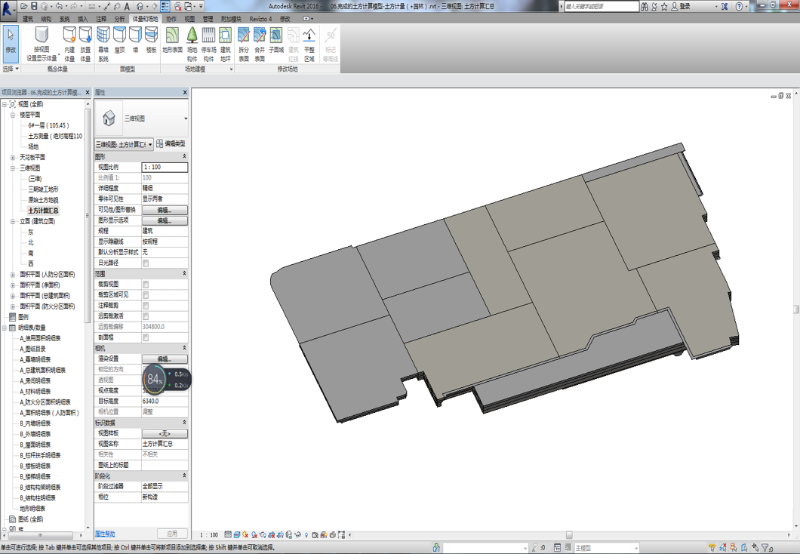800x554 pixels.
Task: Toggle the 剖面框 section box checkbox
Action: [x=146, y=337]
